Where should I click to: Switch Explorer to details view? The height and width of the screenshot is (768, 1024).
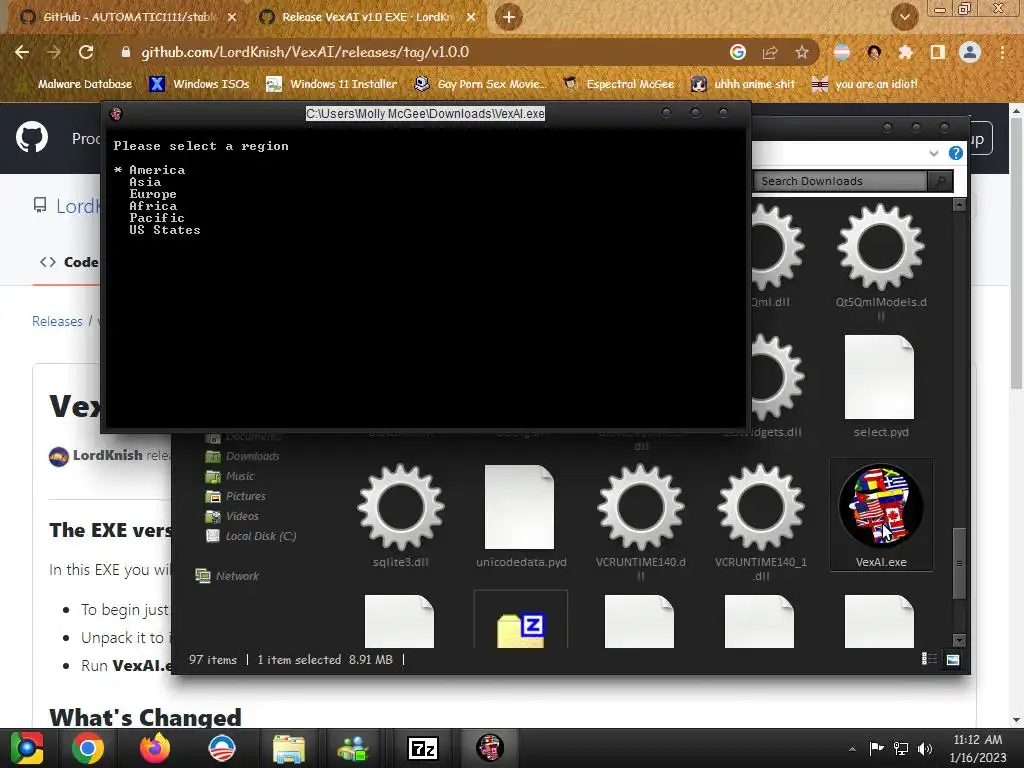point(929,659)
